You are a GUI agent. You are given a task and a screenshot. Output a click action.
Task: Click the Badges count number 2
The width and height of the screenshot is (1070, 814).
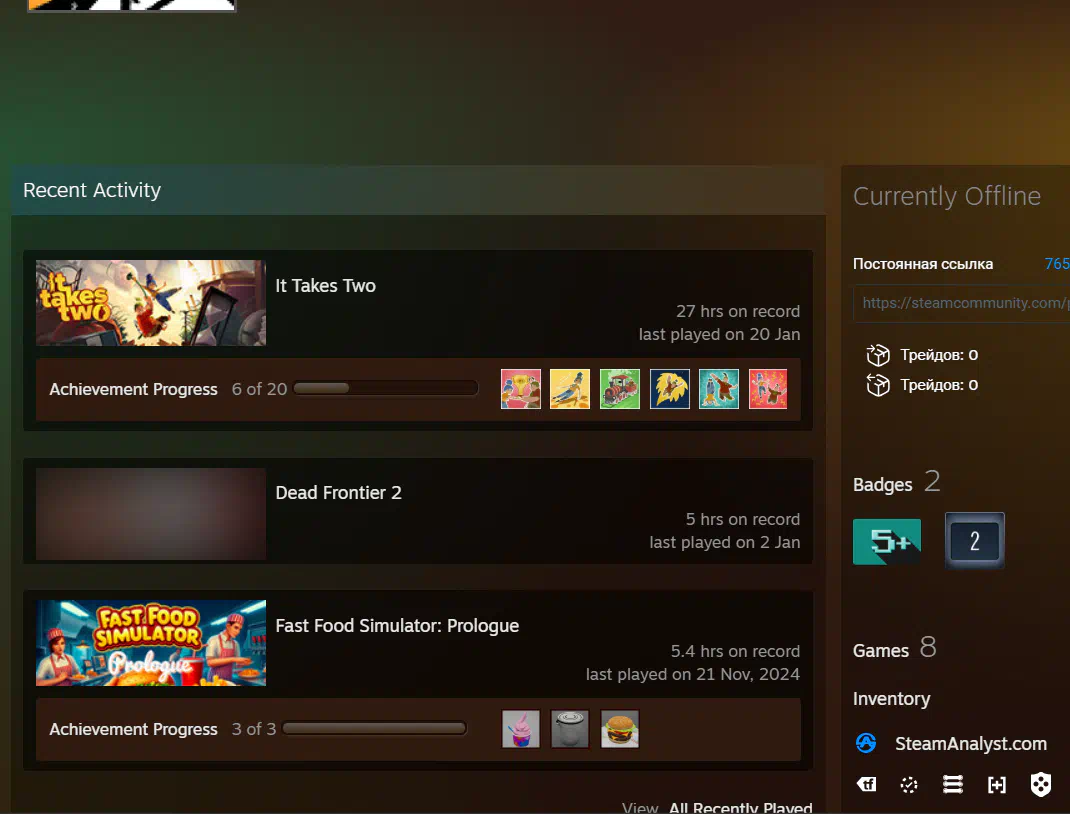pos(932,481)
